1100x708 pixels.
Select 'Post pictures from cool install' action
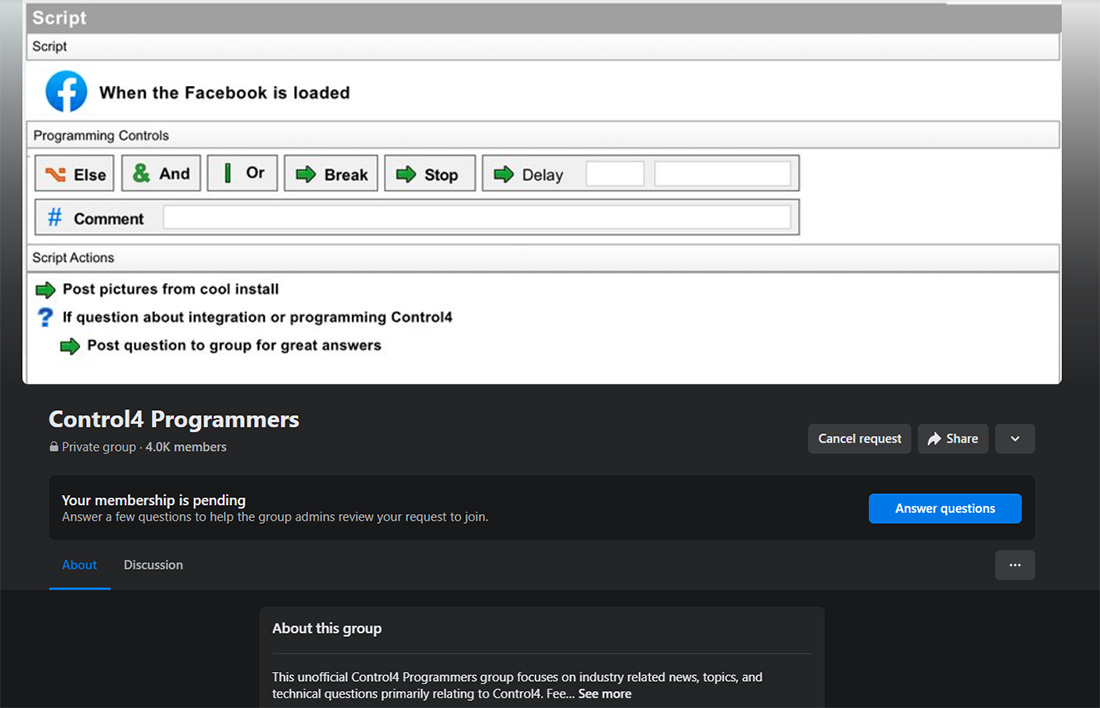tap(170, 289)
